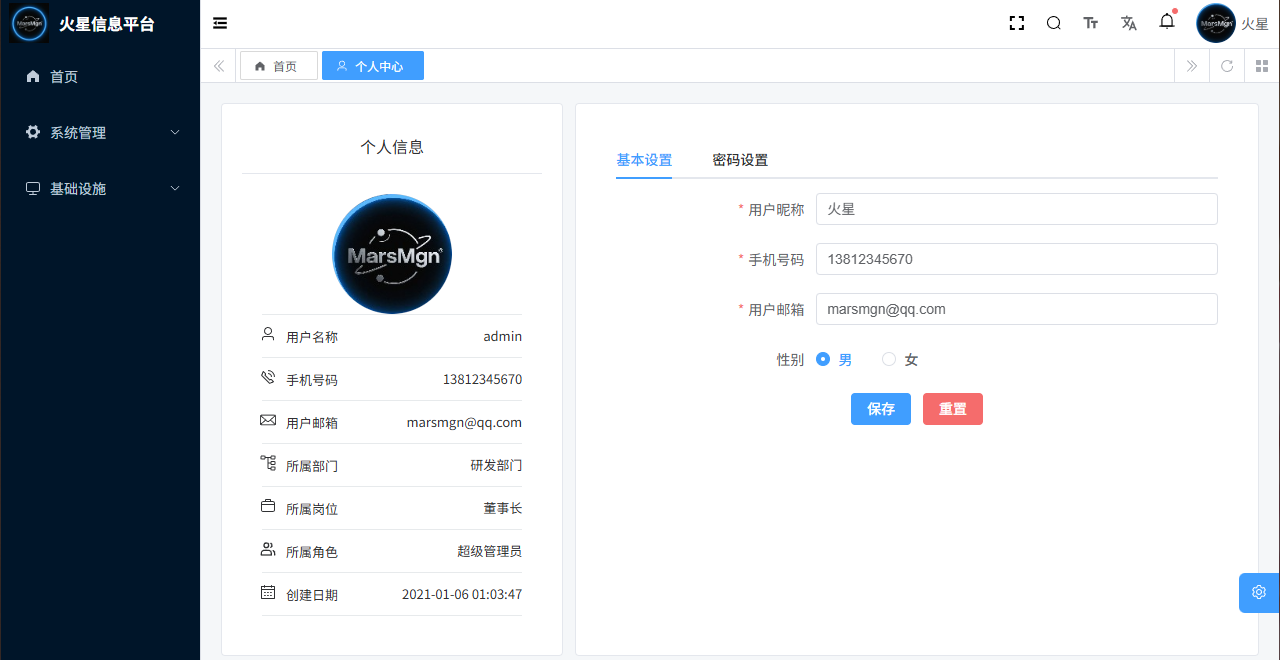Expand the 系统管理 sidebar menu

click(100, 132)
